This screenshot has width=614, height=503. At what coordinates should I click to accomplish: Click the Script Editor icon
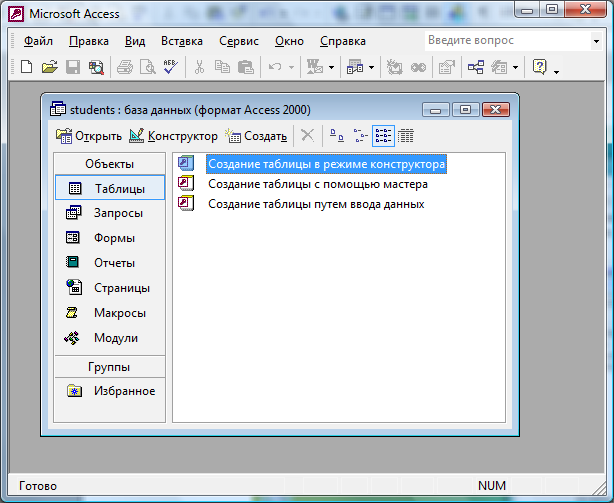[418, 67]
